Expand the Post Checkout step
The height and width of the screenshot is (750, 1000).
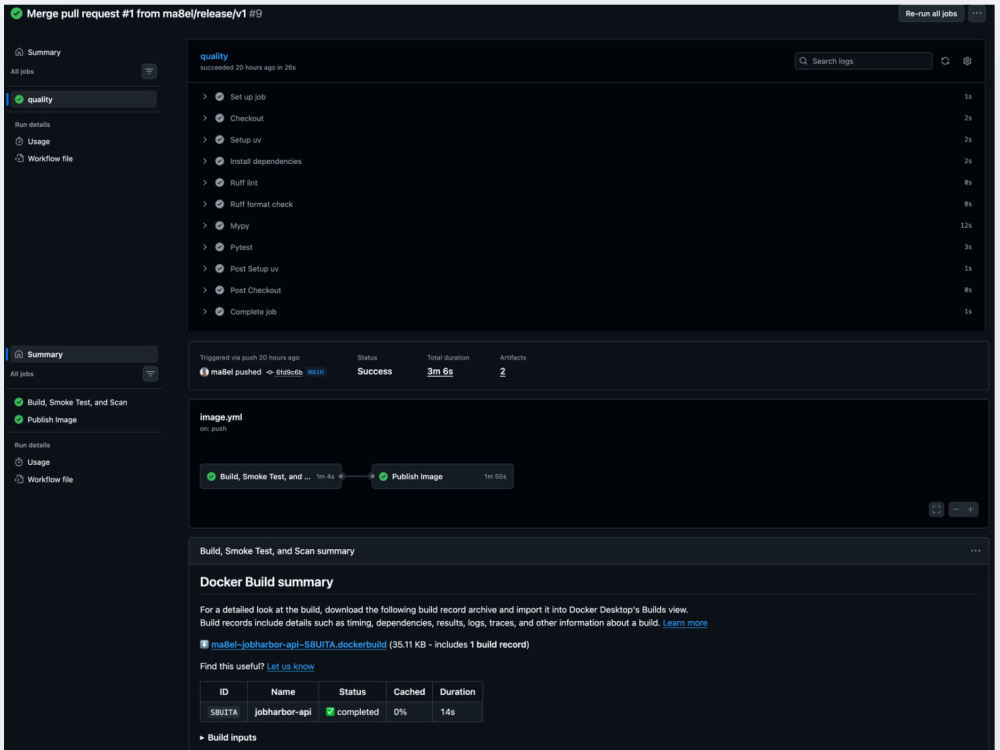tap(205, 290)
